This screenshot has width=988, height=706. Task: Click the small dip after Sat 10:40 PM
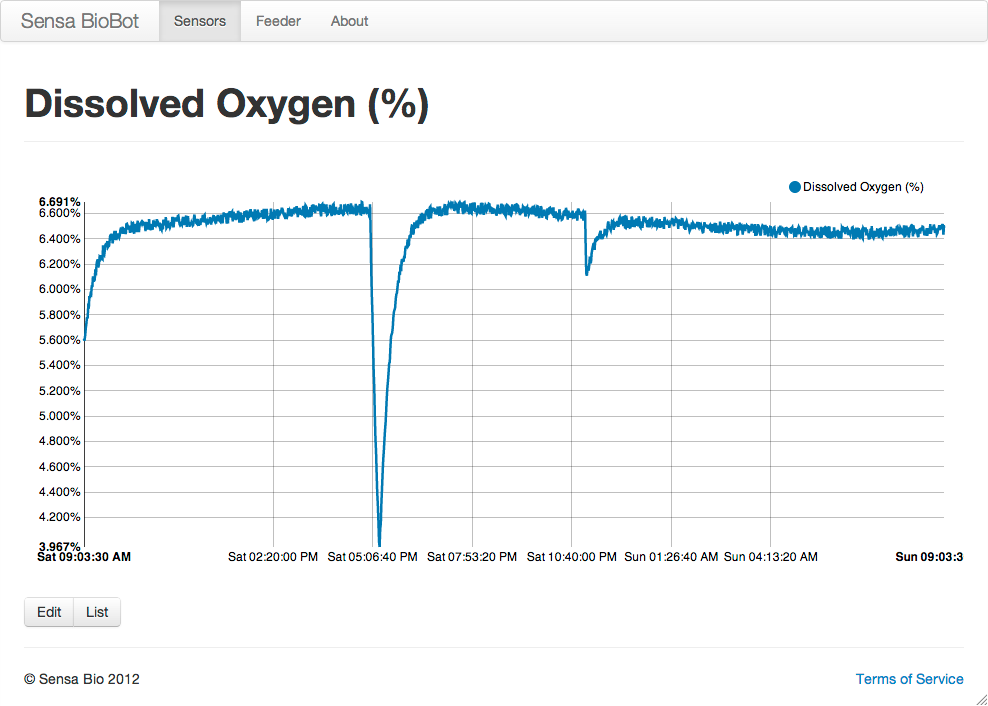click(x=587, y=272)
